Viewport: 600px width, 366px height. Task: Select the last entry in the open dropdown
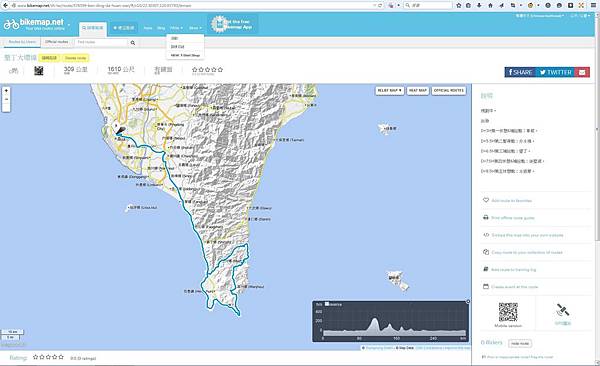pyautogui.click(x=185, y=55)
